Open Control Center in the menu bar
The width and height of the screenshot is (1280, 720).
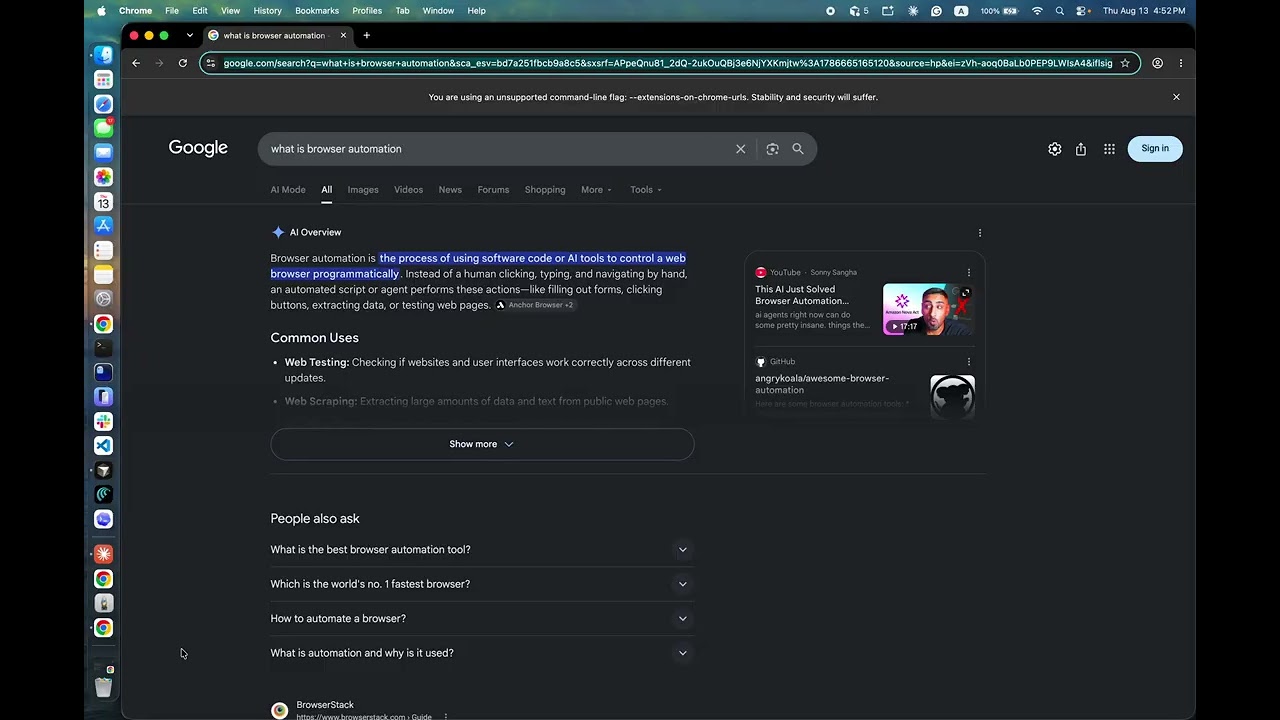click(1083, 11)
